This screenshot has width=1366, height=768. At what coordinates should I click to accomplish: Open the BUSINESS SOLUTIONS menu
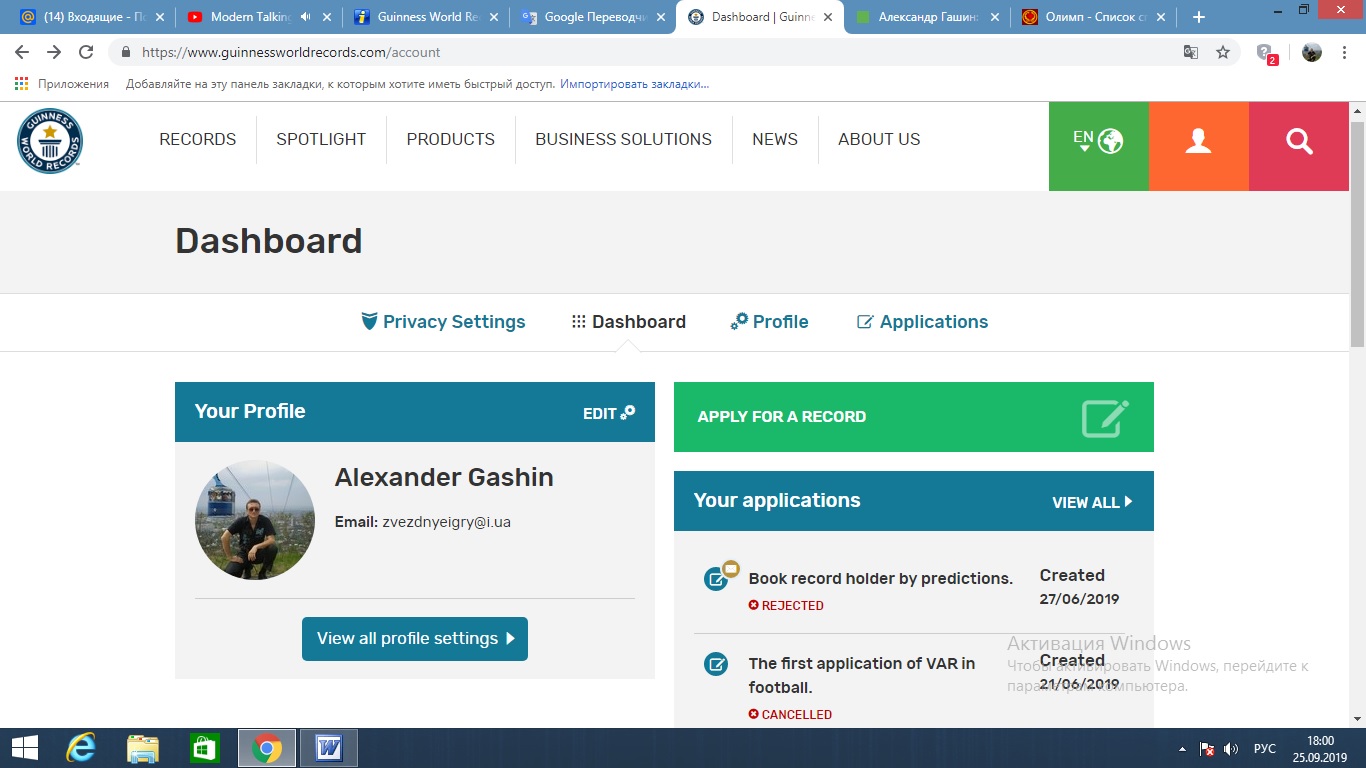(x=623, y=139)
